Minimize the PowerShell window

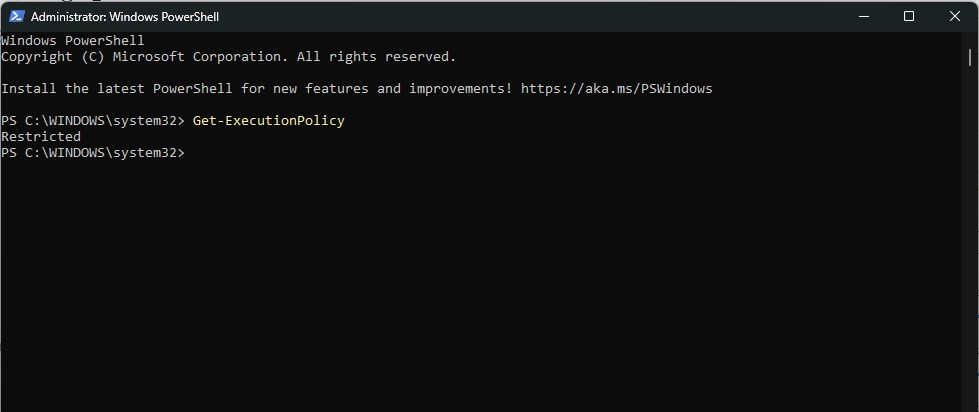point(863,17)
